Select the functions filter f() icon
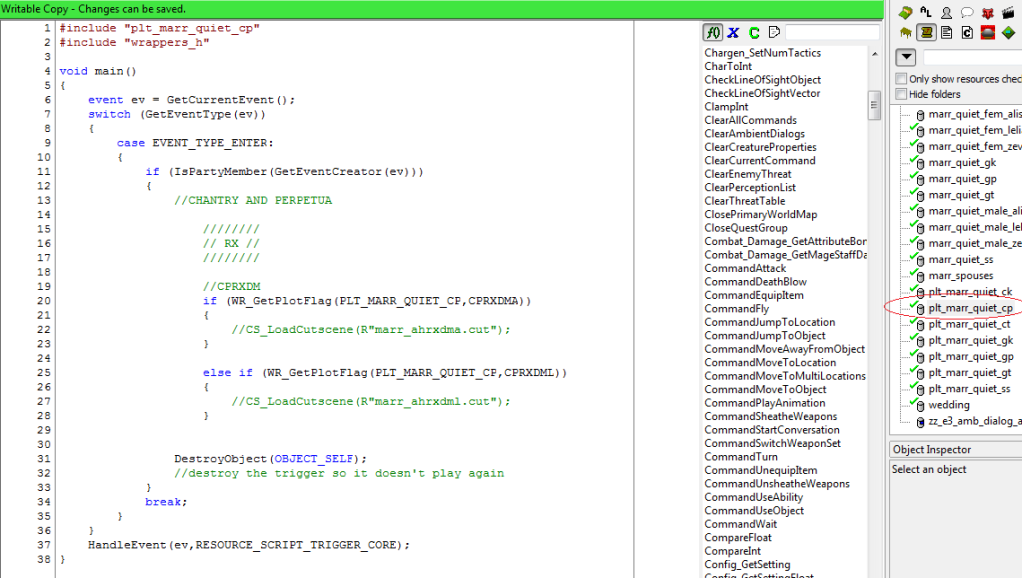The height and width of the screenshot is (578, 1022). point(713,33)
